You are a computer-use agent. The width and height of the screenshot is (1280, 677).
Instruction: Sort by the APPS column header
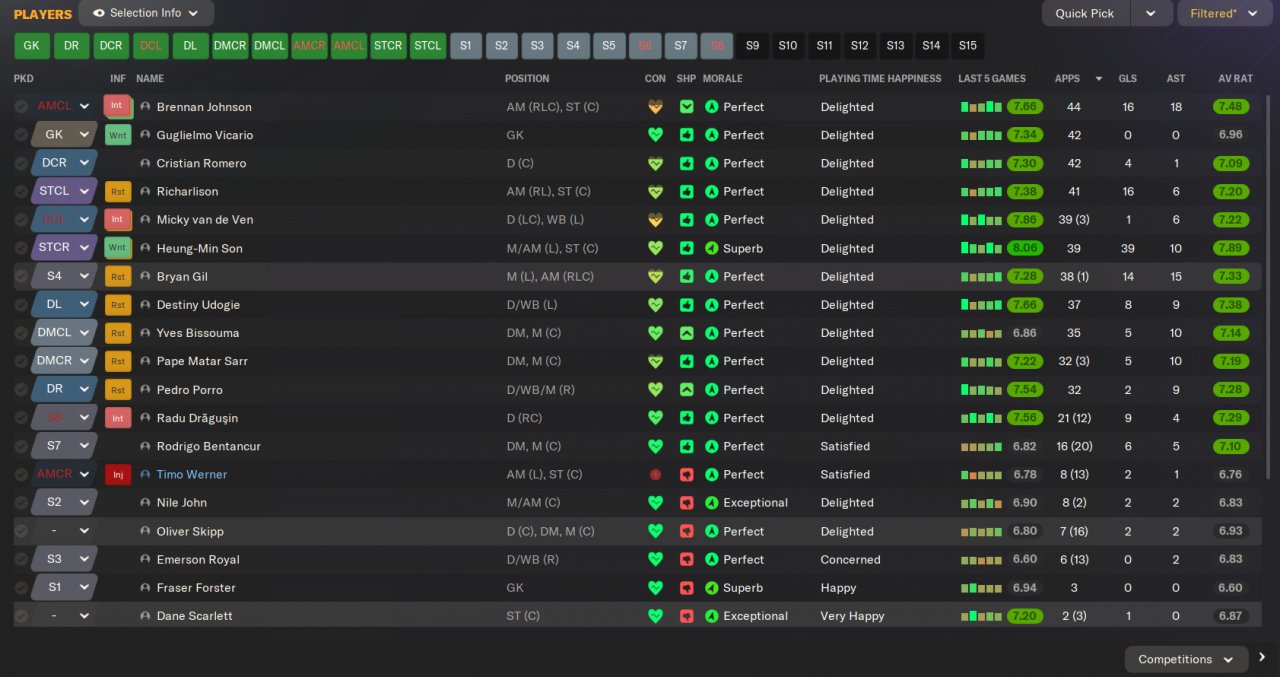1067,78
